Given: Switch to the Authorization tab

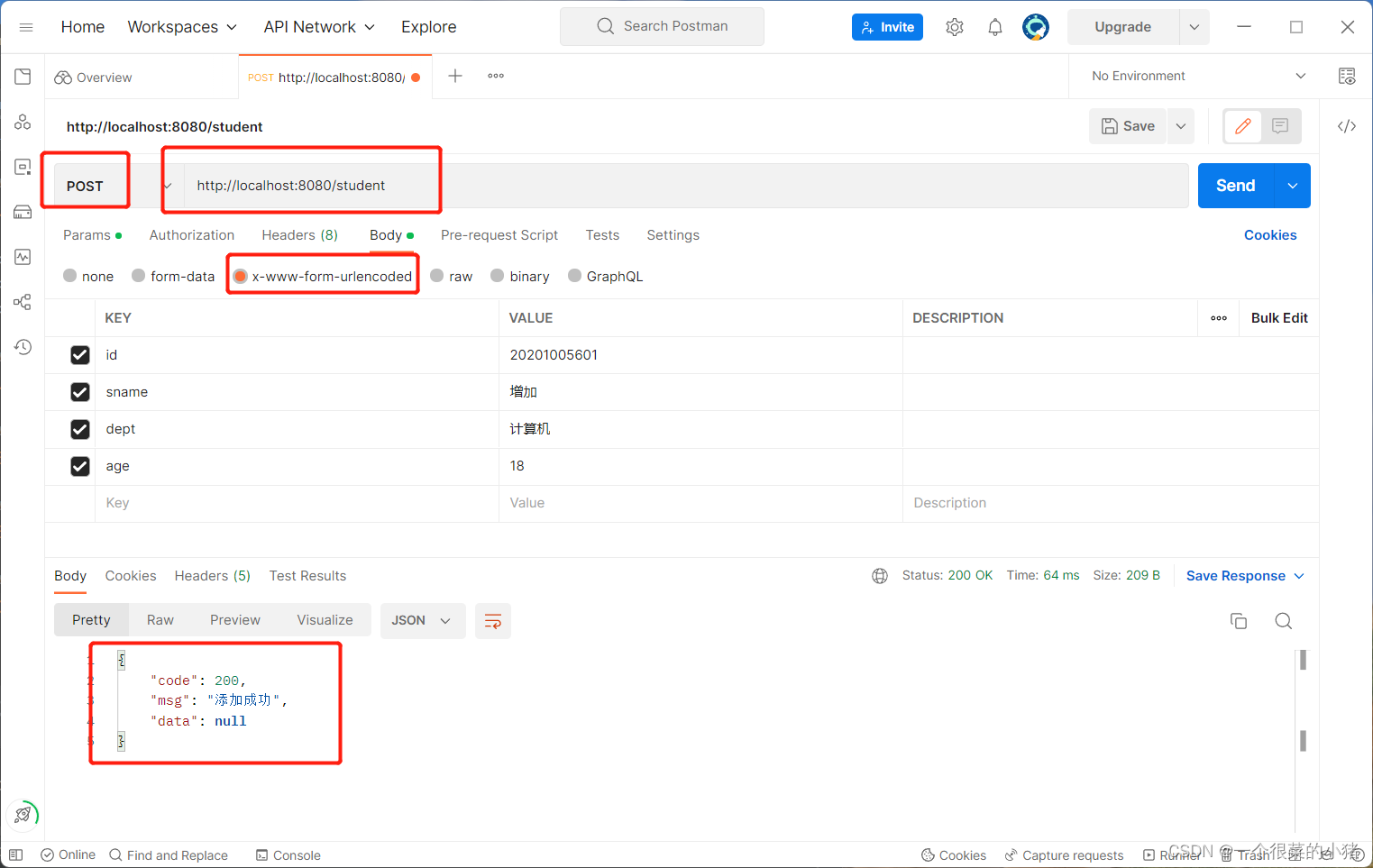Looking at the screenshot, I should click(192, 235).
